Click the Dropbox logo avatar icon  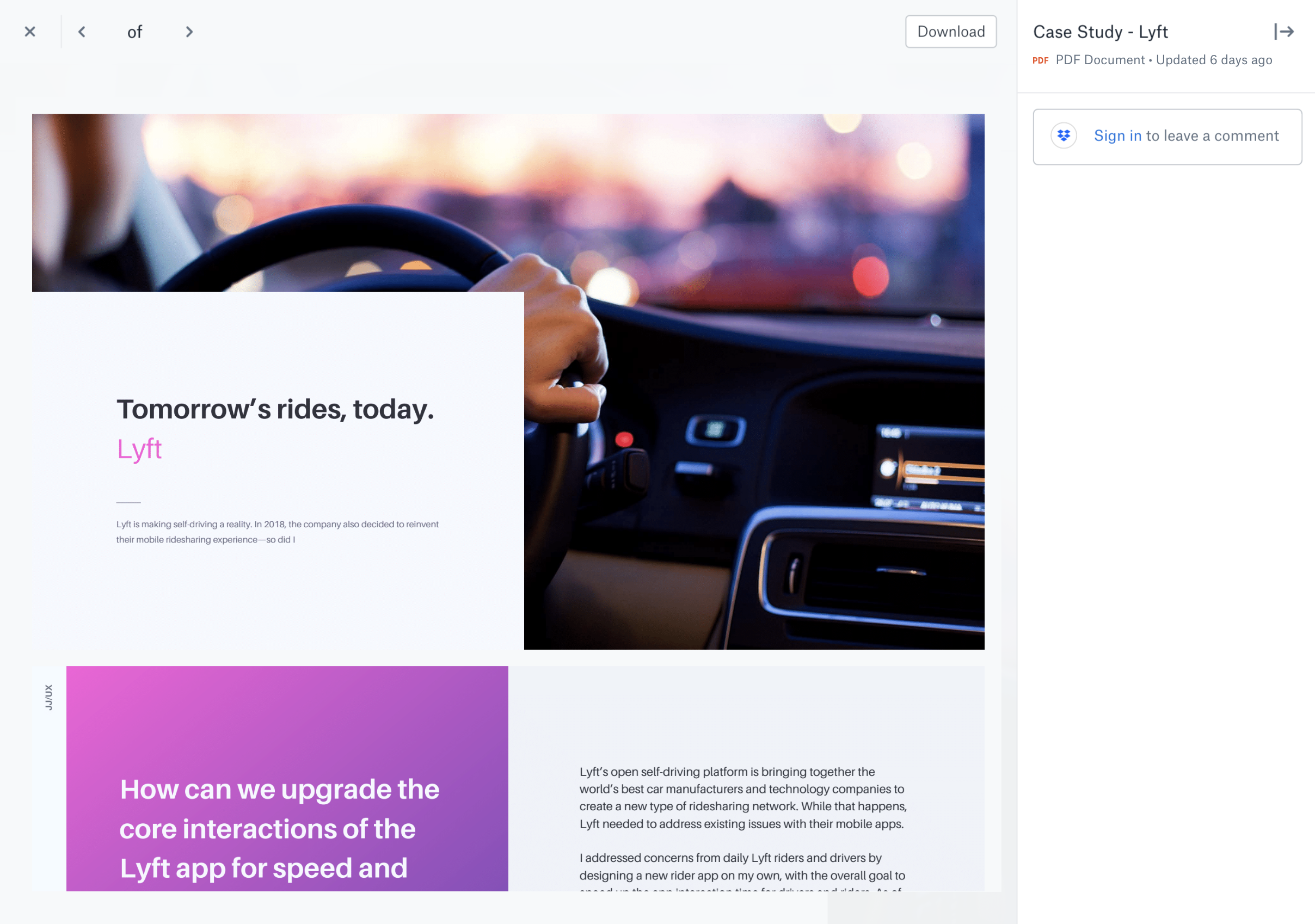coord(1064,135)
